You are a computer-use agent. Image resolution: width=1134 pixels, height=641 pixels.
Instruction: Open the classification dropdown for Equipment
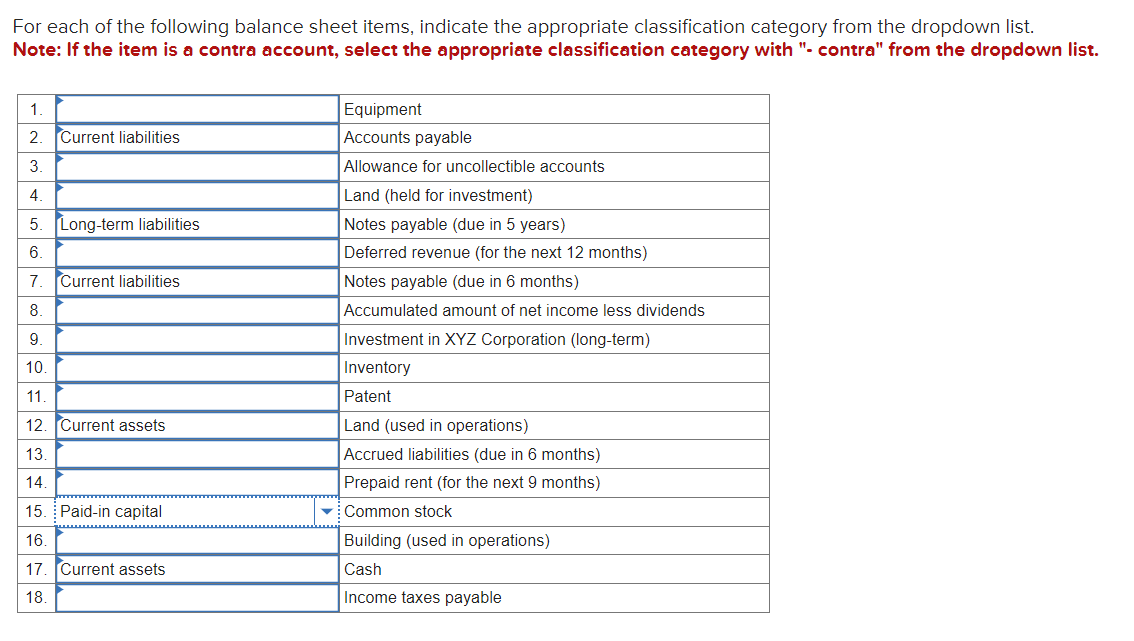coord(195,109)
